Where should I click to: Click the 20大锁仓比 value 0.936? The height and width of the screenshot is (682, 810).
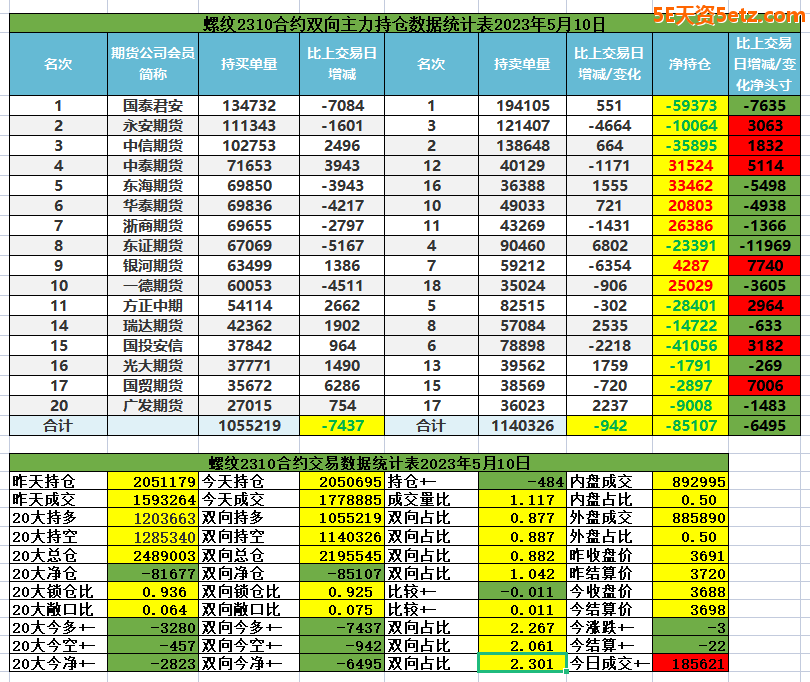pyautogui.click(x=153, y=592)
